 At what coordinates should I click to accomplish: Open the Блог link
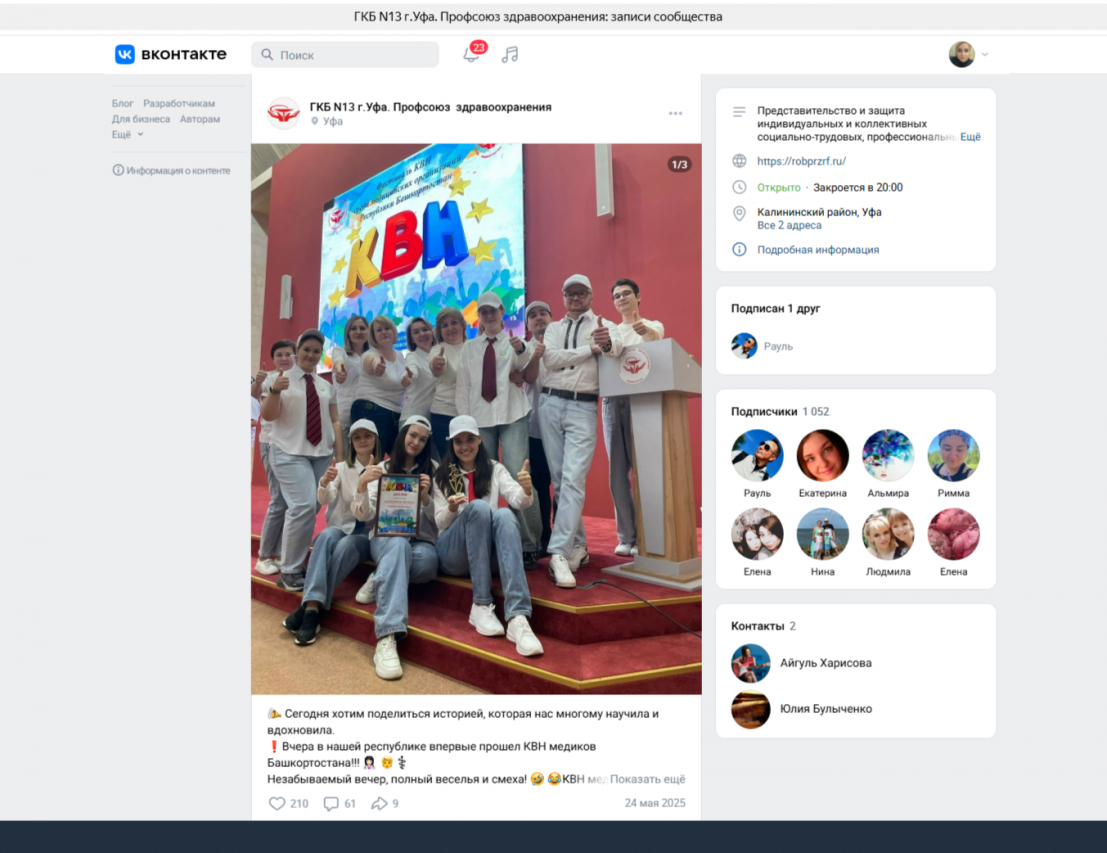pyautogui.click(x=122, y=103)
